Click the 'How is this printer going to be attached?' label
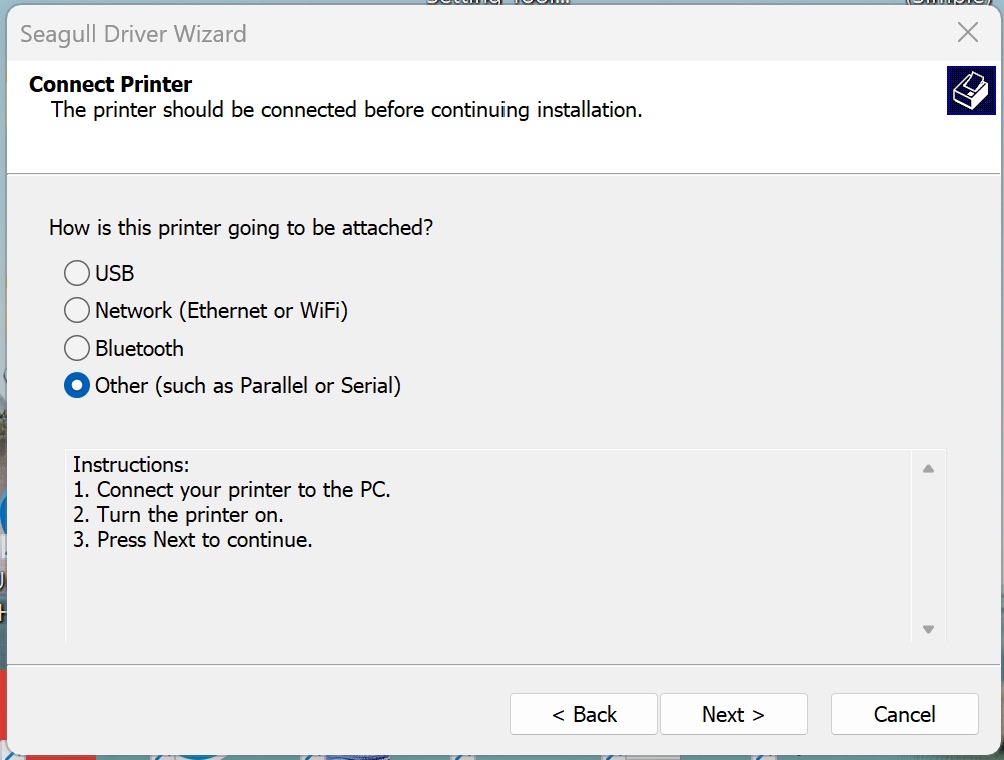The width and height of the screenshot is (1004, 760). 241,228
